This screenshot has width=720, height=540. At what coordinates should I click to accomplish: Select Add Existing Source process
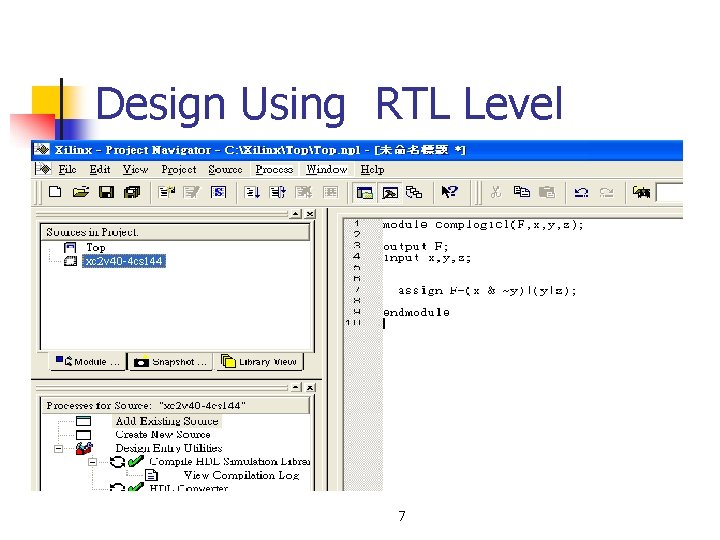[167, 421]
